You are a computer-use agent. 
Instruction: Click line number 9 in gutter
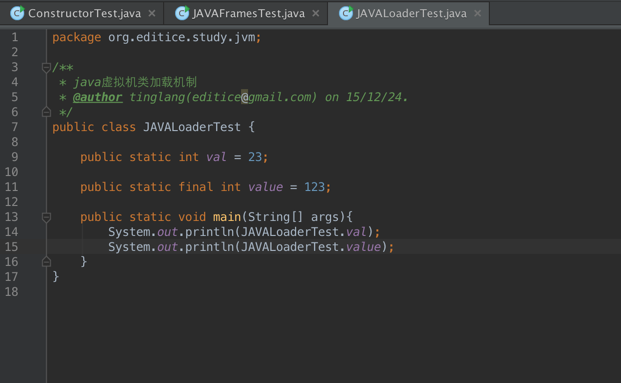[14, 157]
